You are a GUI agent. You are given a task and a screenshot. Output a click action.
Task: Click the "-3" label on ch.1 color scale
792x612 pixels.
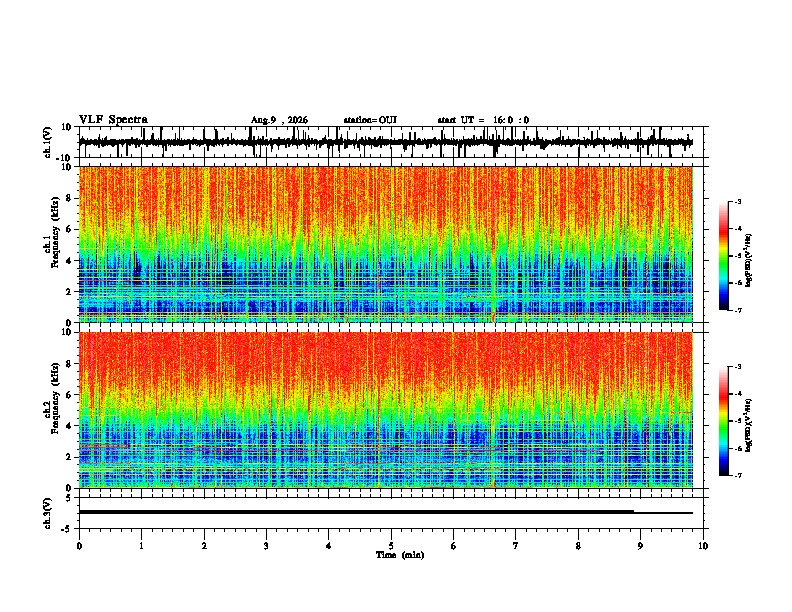738,202
